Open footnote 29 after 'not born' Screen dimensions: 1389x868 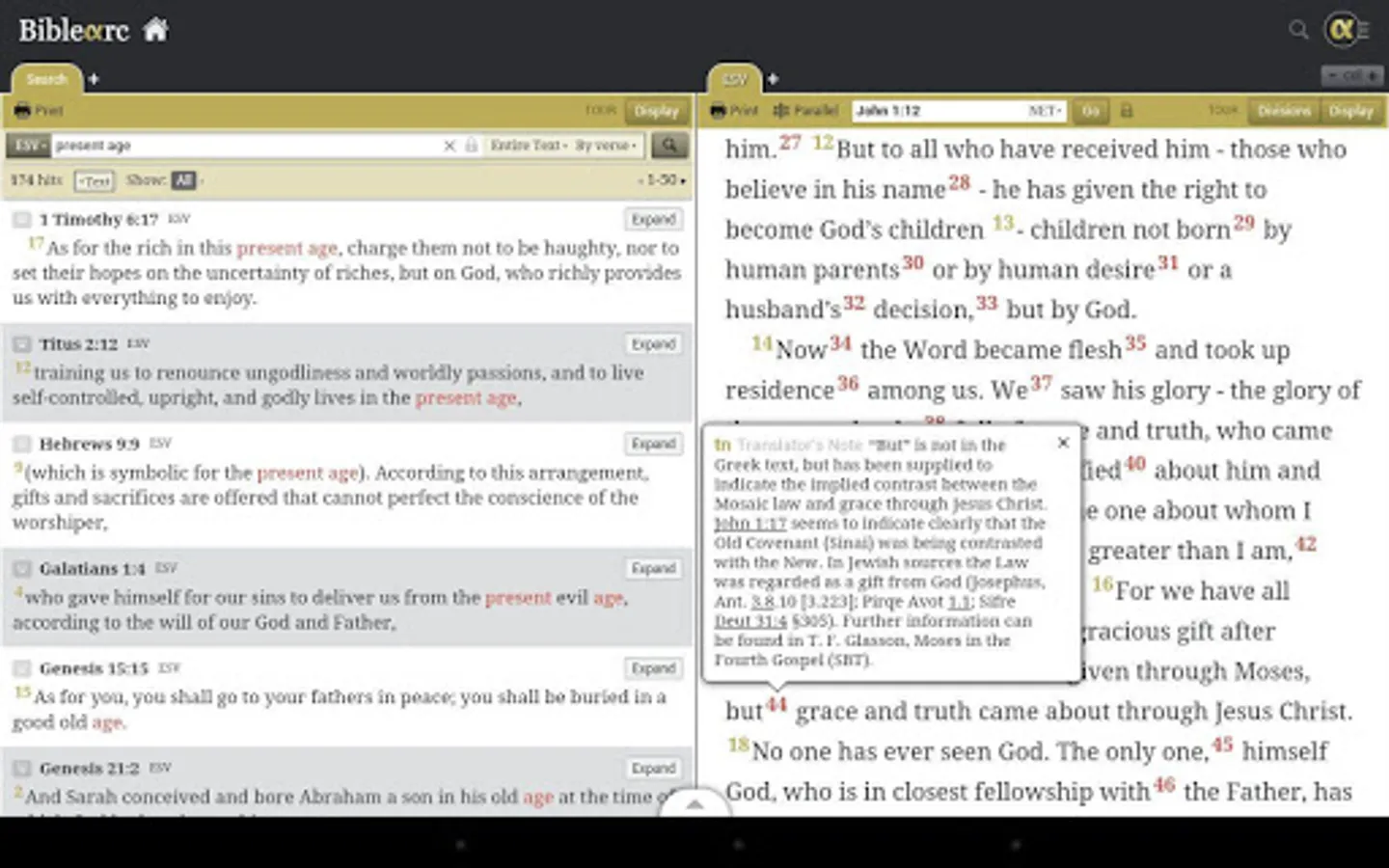pos(1244,223)
